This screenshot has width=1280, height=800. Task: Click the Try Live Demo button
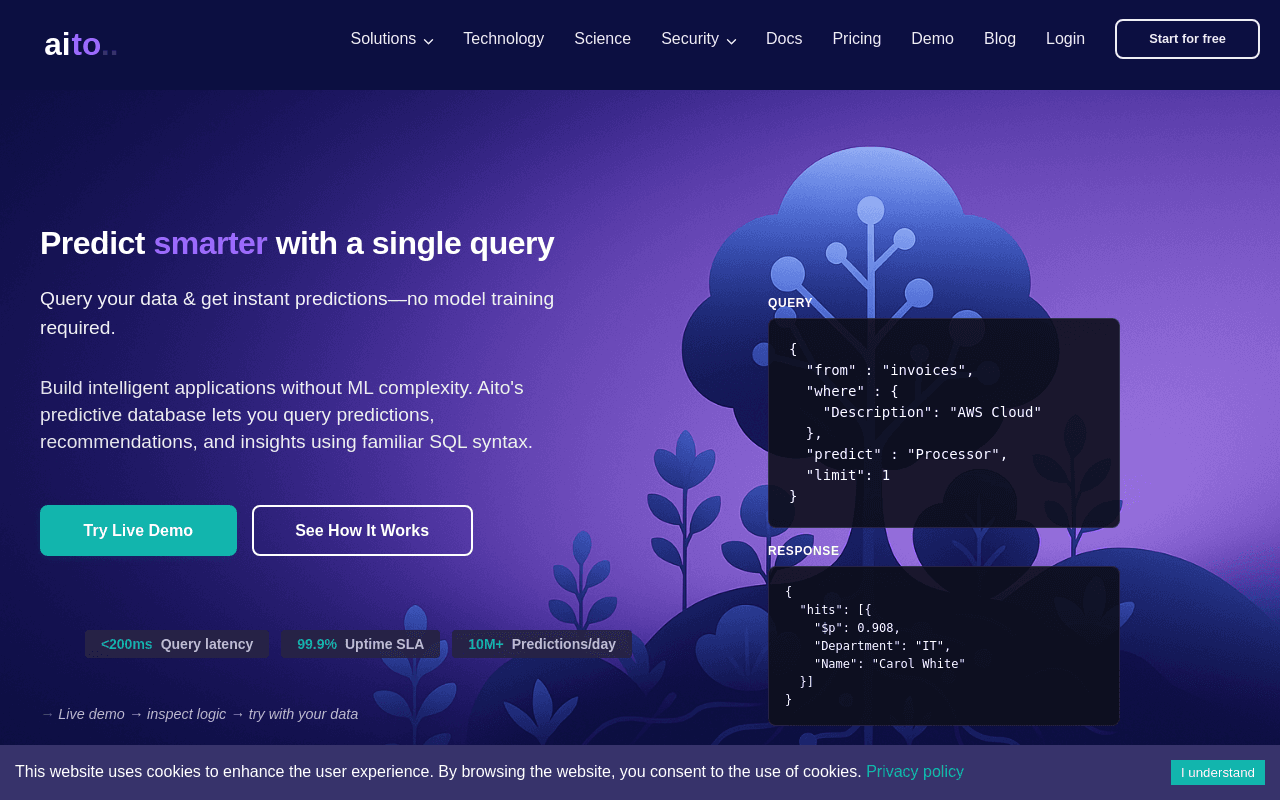tap(138, 530)
